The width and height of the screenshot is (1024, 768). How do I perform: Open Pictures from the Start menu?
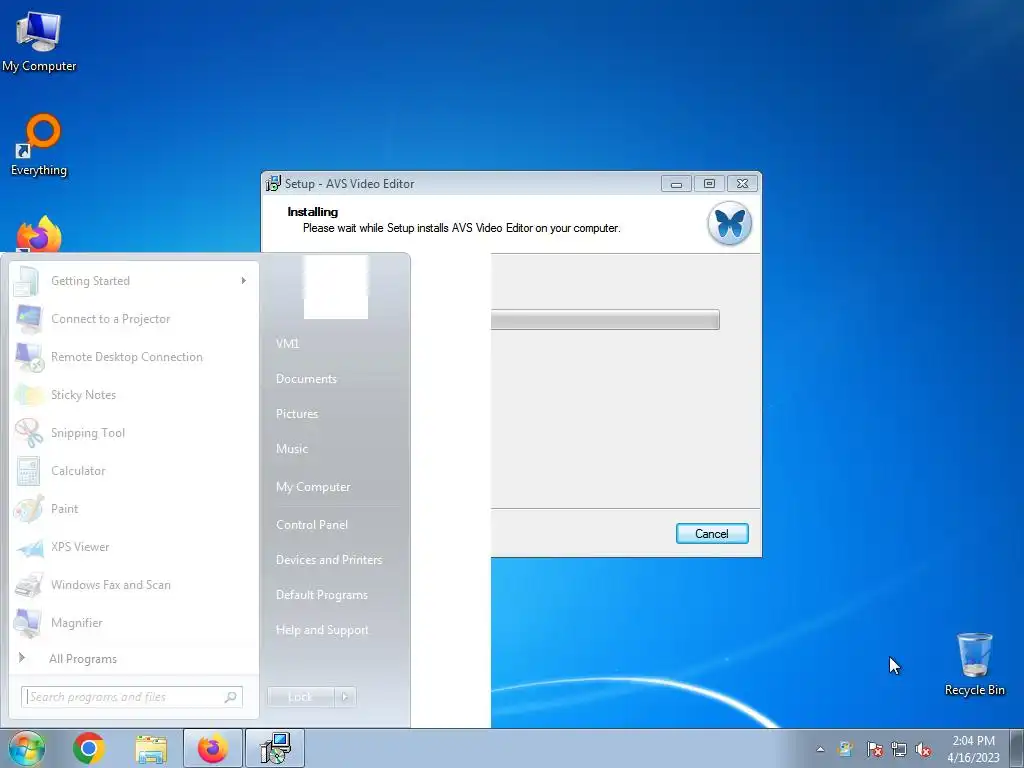tap(297, 414)
